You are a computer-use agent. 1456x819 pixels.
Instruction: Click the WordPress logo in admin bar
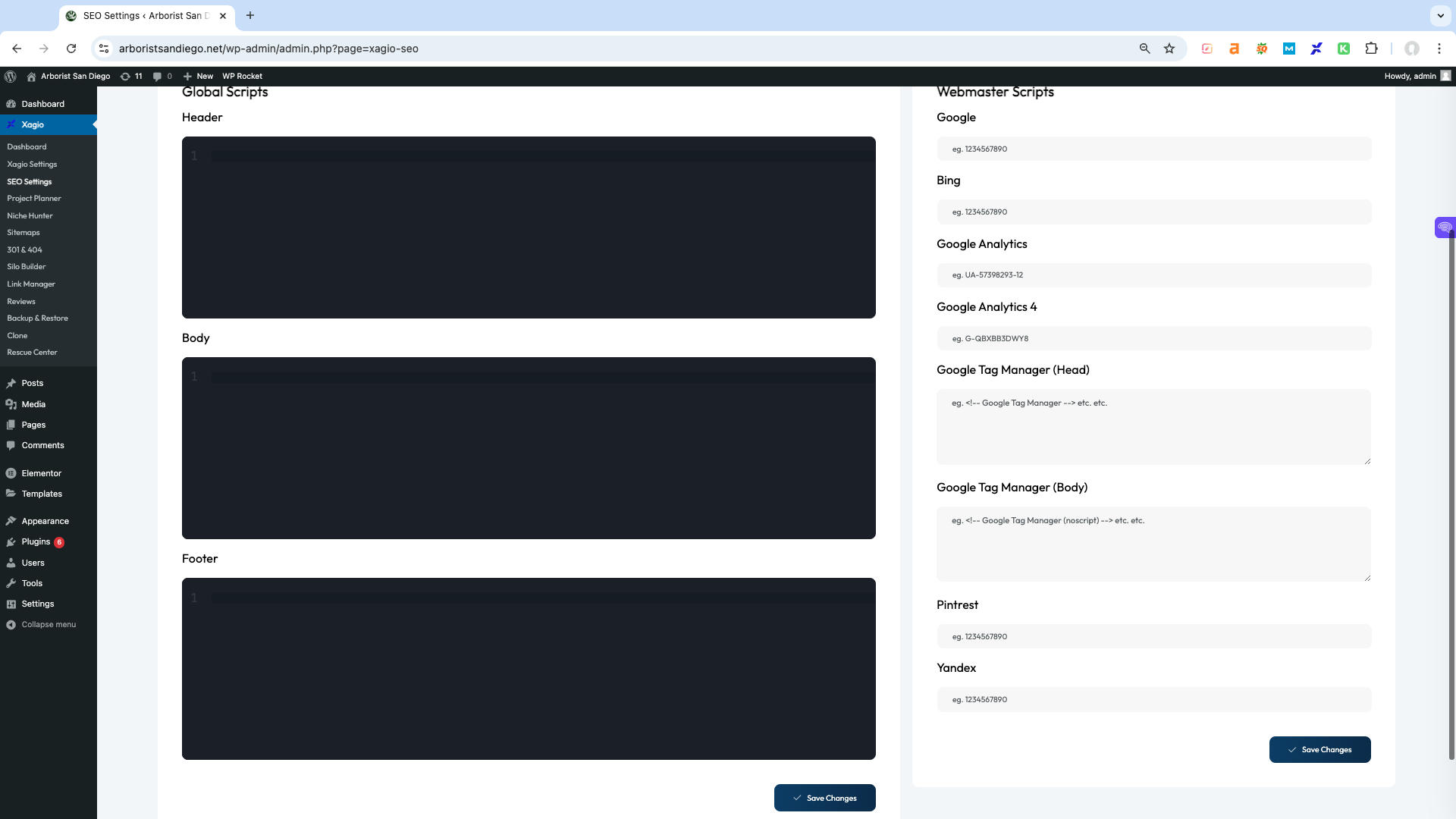click(11, 76)
